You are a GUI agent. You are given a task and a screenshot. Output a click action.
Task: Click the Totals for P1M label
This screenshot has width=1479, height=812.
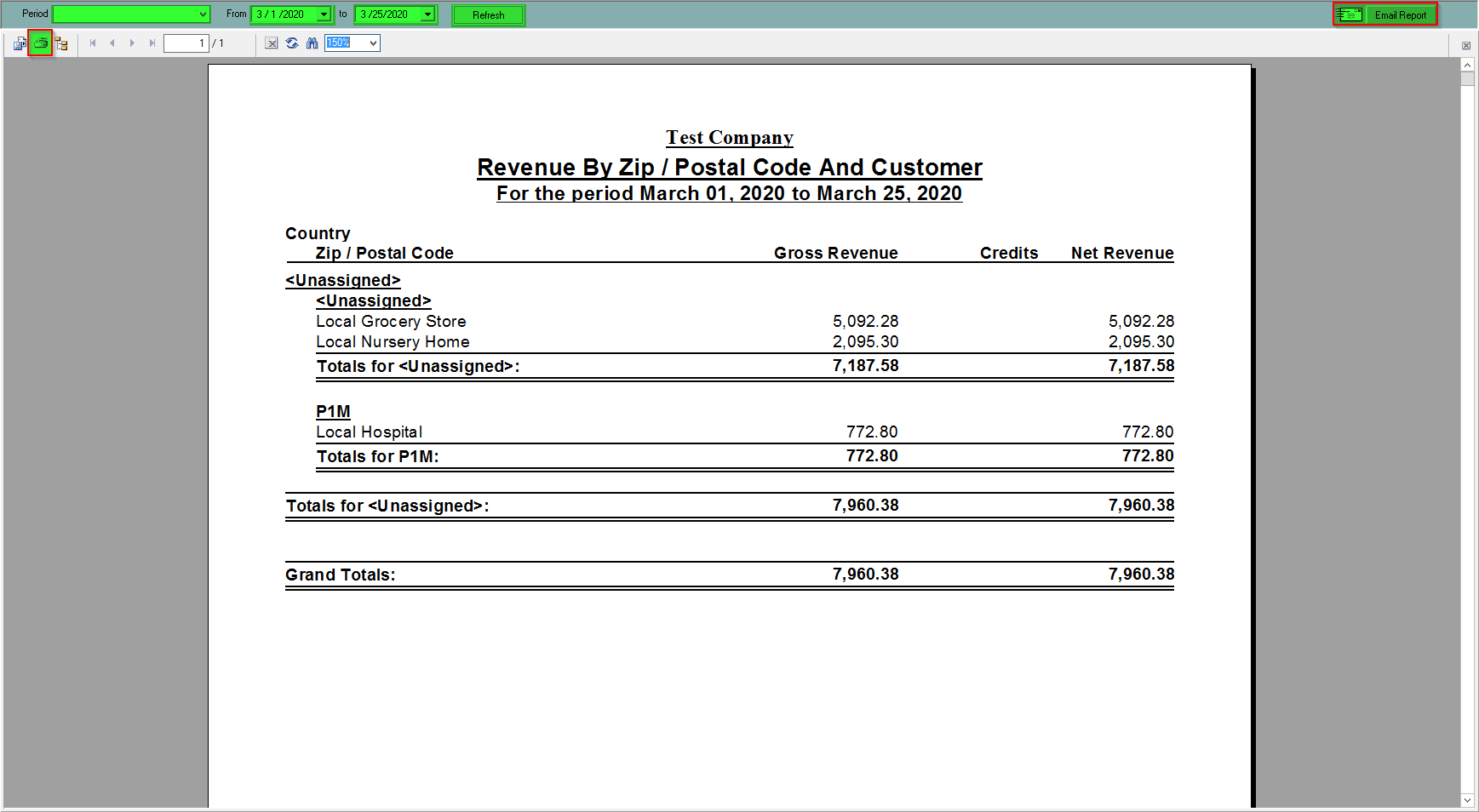click(x=378, y=457)
